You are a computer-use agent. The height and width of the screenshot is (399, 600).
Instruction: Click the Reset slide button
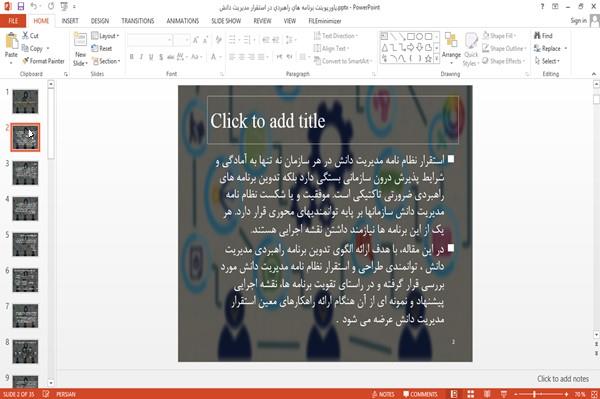click(102, 48)
